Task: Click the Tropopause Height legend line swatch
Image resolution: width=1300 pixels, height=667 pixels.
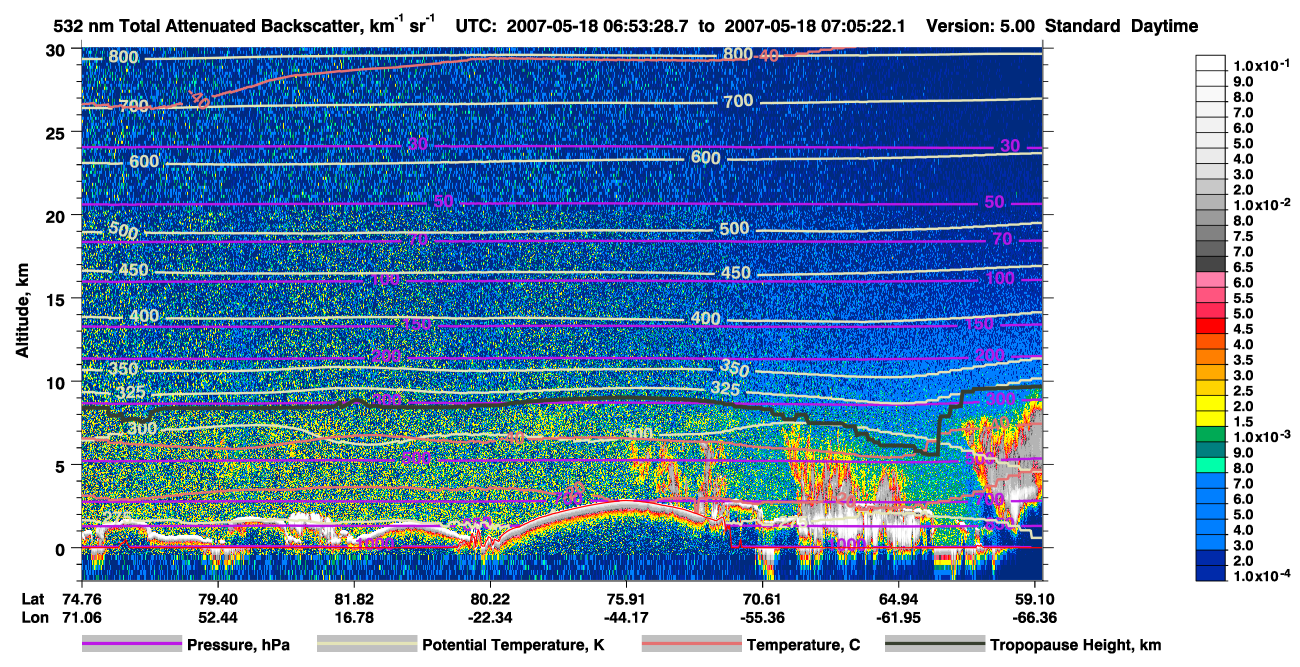Action: [x=935, y=645]
